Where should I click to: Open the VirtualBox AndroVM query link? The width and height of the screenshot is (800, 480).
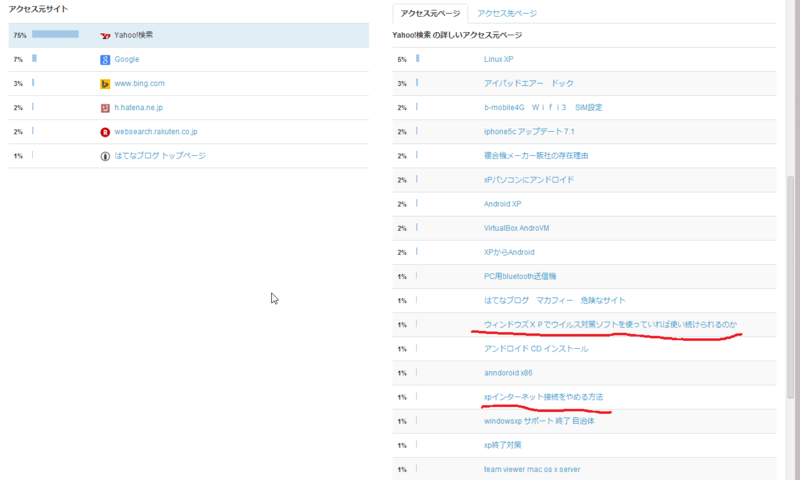click(x=516, y=228)
